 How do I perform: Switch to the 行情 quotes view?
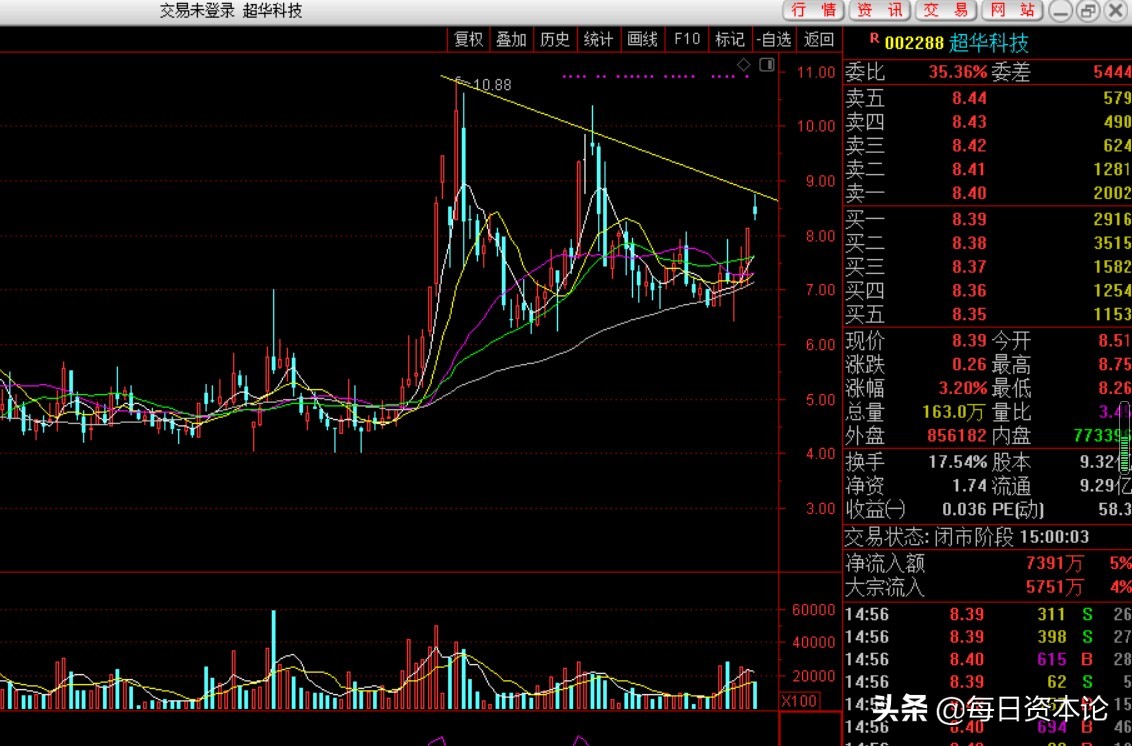[818, 11]
